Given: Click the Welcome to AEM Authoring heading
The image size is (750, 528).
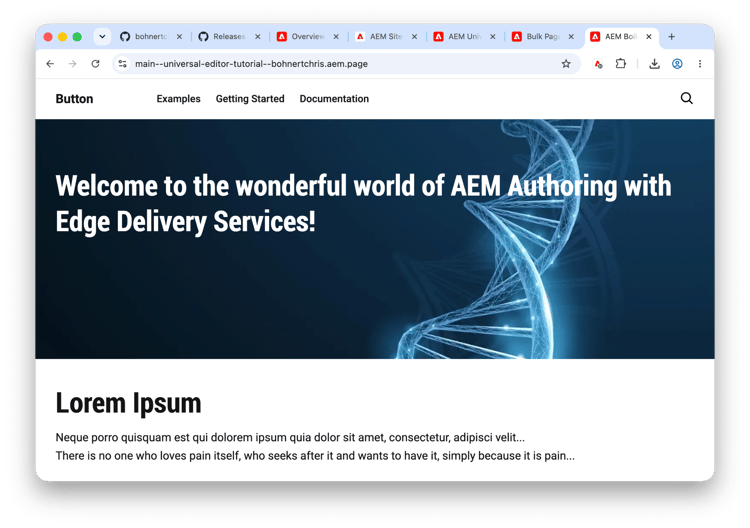Looking at the screenshot, I should tap(364, 203).
